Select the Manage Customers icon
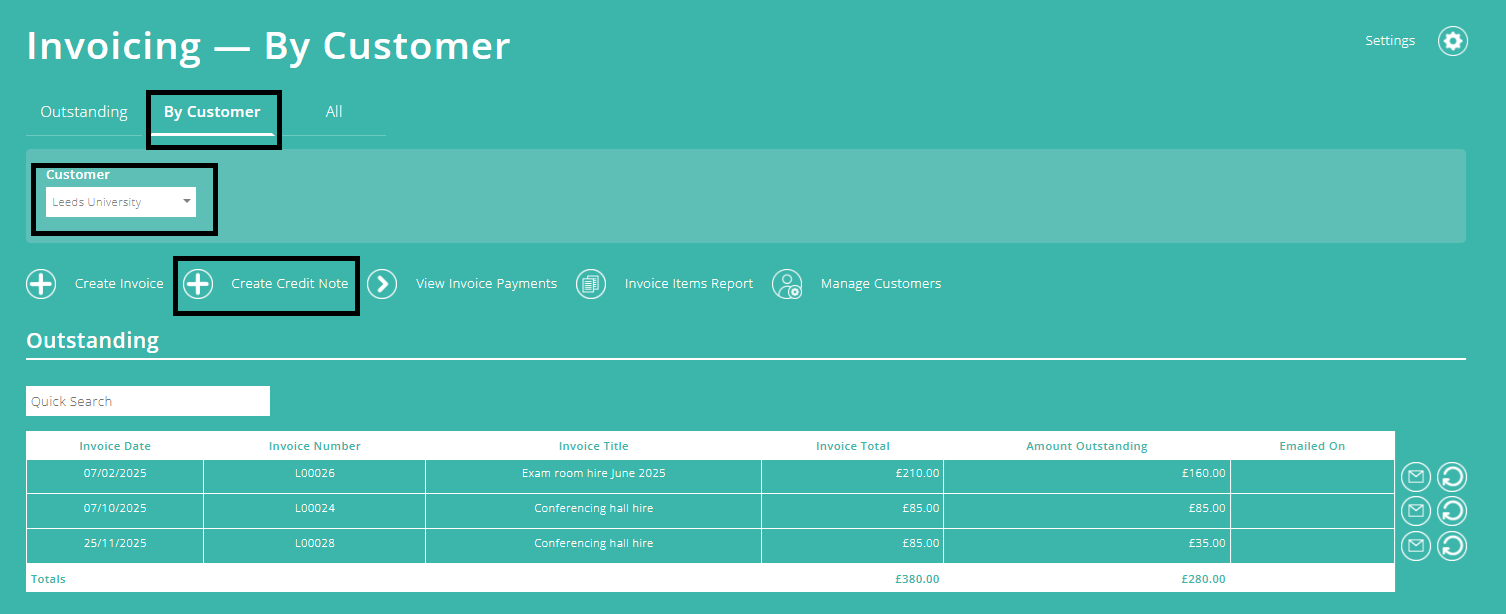The height and width of the screenshot is (614, 1506). click(787, 284)
